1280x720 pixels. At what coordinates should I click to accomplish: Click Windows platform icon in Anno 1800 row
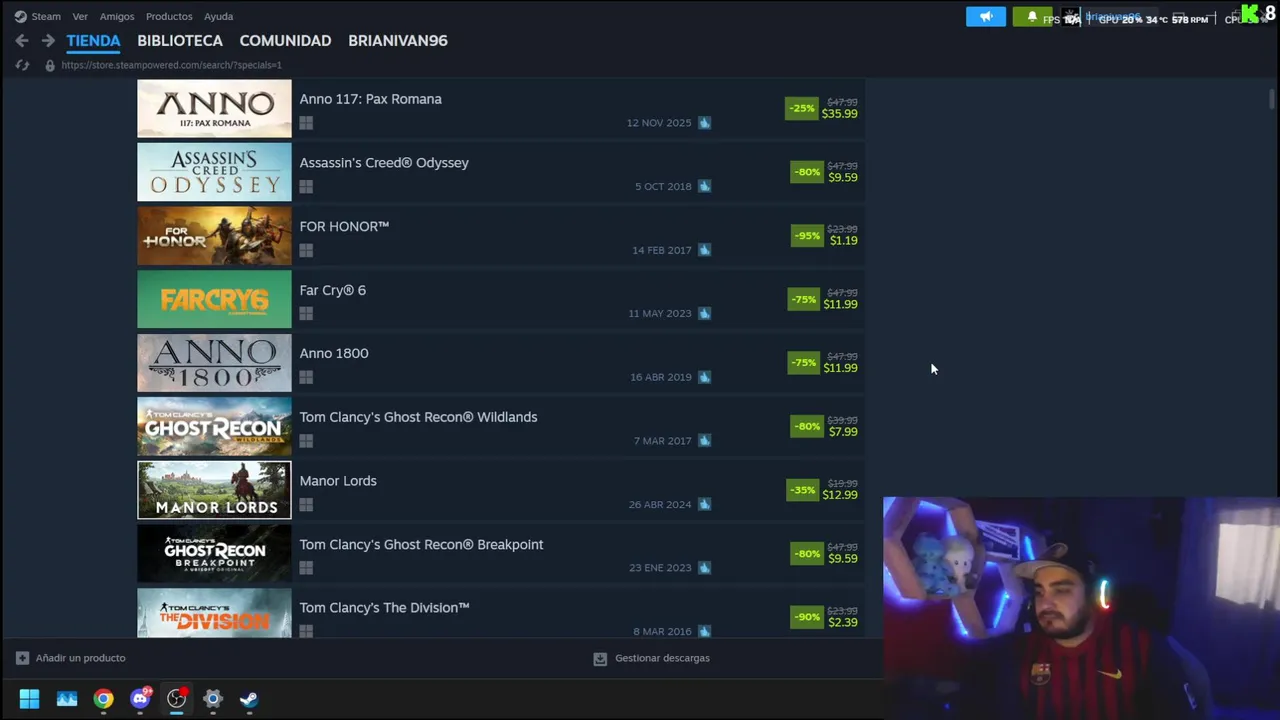(306, 377)
